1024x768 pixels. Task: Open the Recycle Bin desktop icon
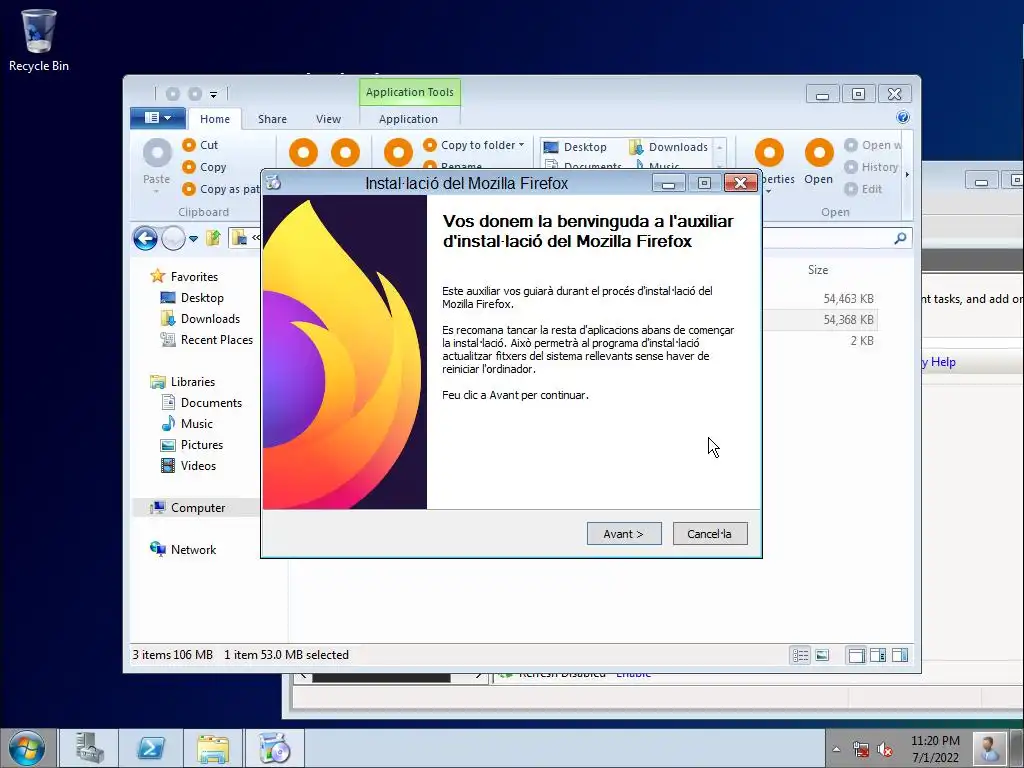click(39, 40)
